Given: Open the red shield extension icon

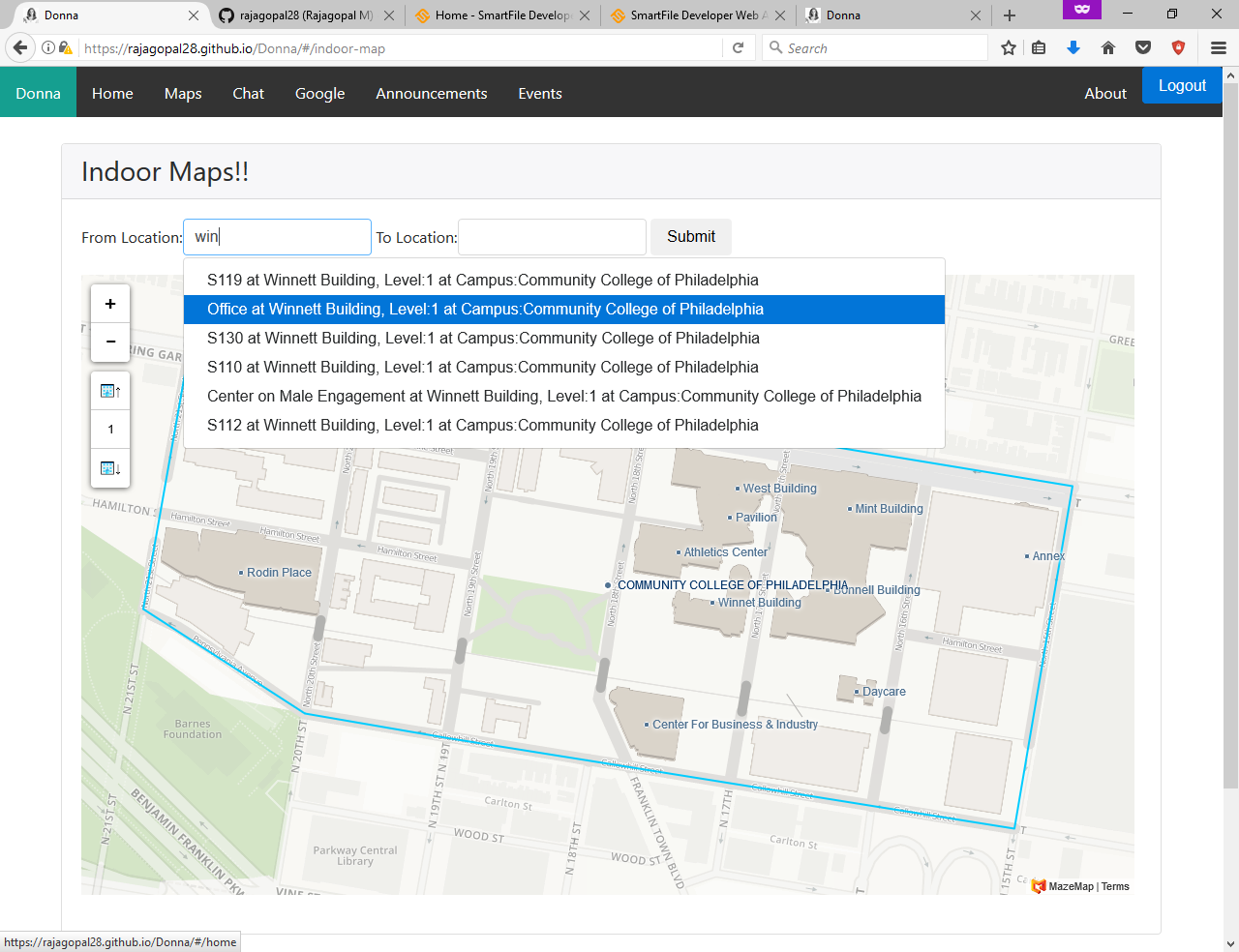Looking at the screenshot, I should pos(1178,47).
